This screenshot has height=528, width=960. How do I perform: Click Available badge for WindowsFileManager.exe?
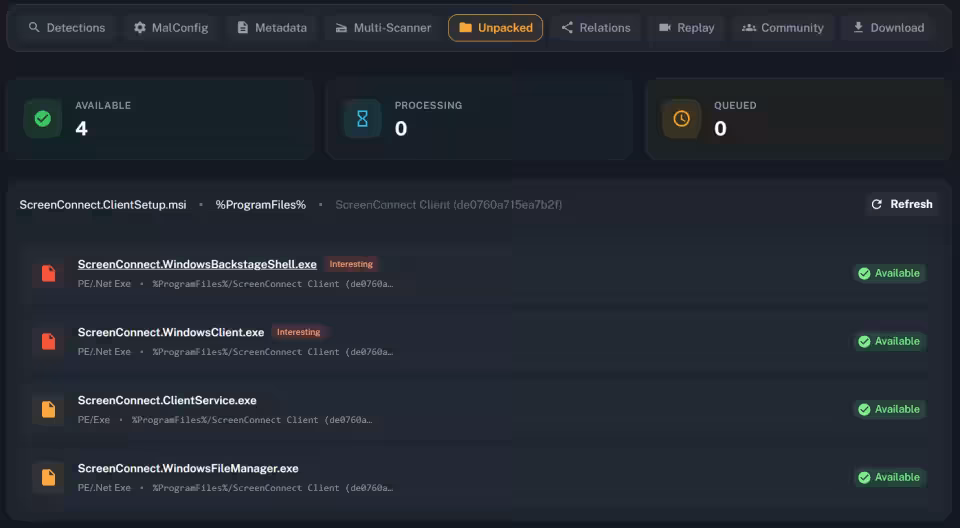pyautogui.click(x=889, y=477)
